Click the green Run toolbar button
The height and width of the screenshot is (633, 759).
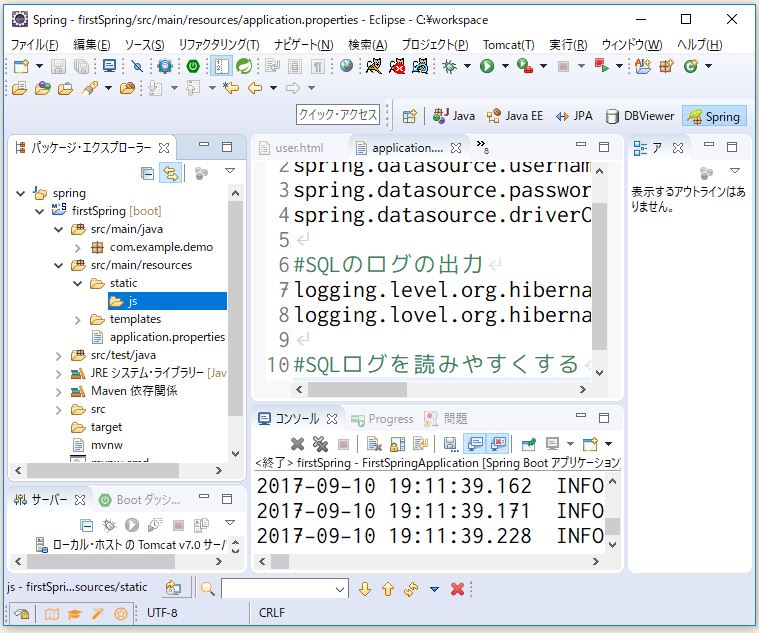[486, 66]
